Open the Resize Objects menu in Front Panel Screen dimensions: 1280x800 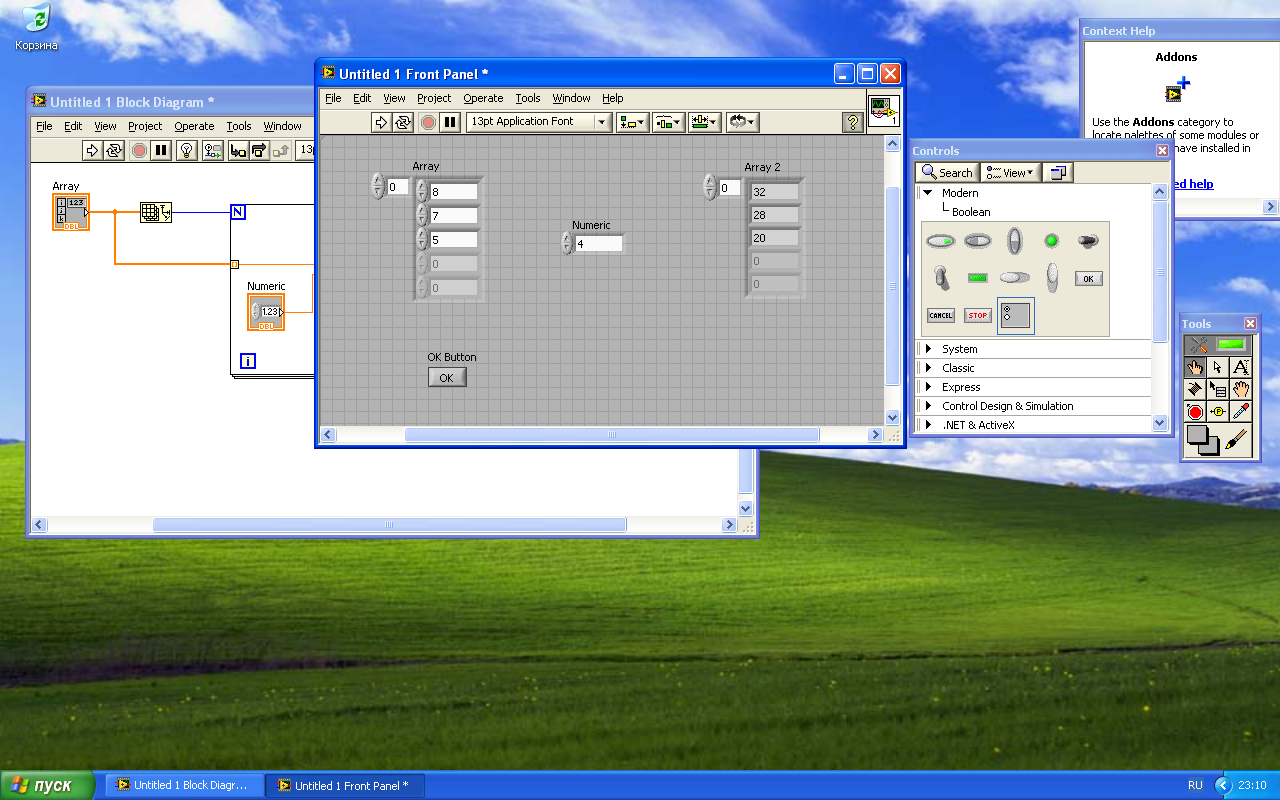[x=705, y=122]
